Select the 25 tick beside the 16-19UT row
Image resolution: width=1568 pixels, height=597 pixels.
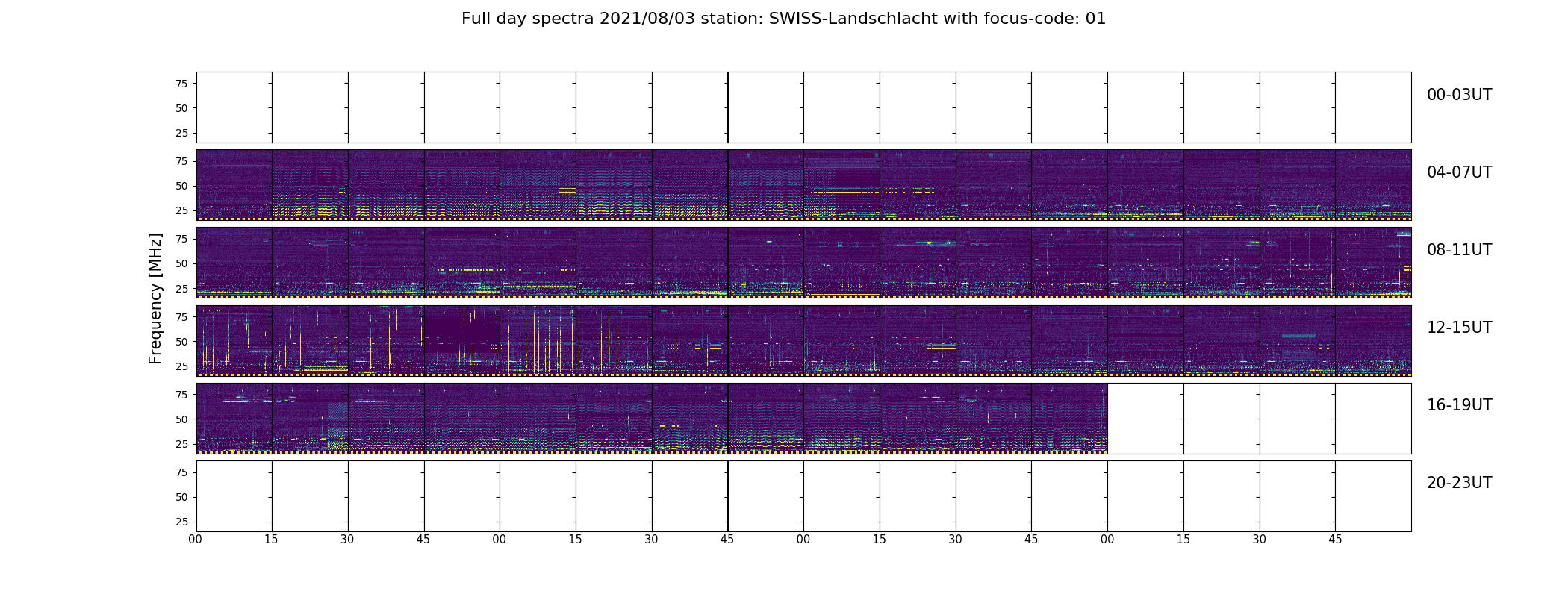point(181,444)
